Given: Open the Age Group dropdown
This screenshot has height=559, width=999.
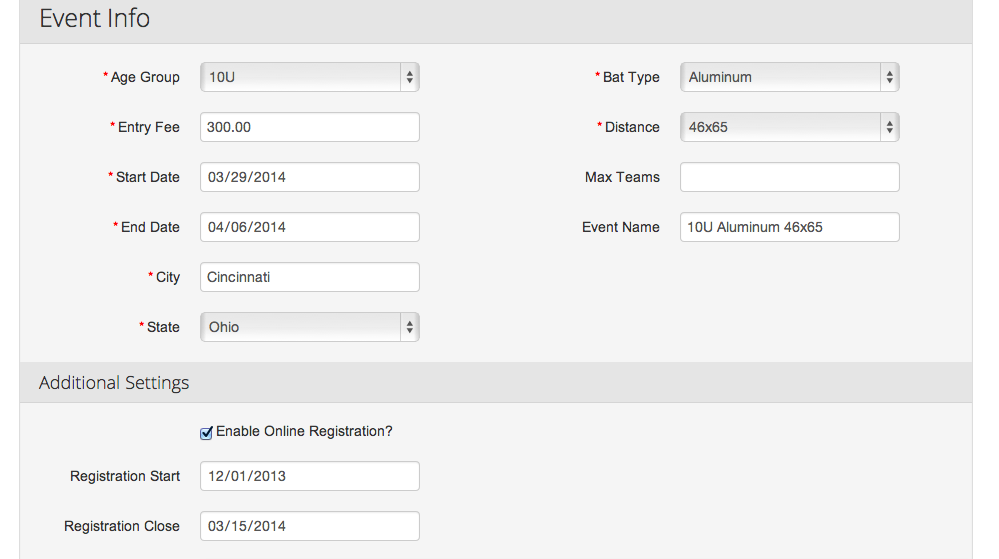Looking at the screenshot, I should (310, 77).
